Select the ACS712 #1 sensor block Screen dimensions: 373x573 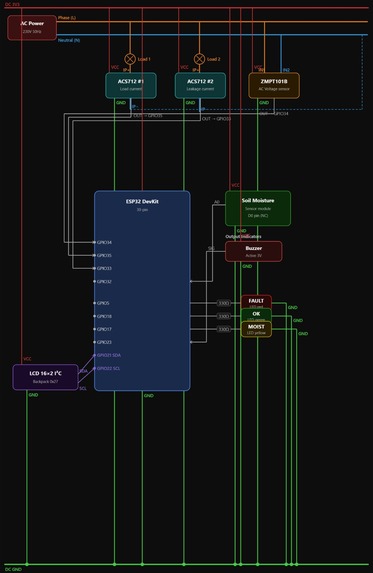pos(131,85)
